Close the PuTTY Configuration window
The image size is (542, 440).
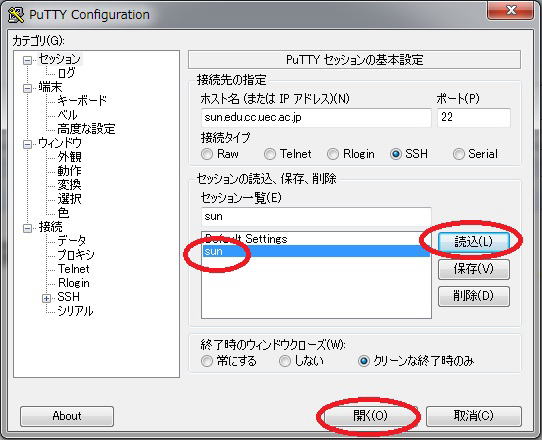pos(510,10)
